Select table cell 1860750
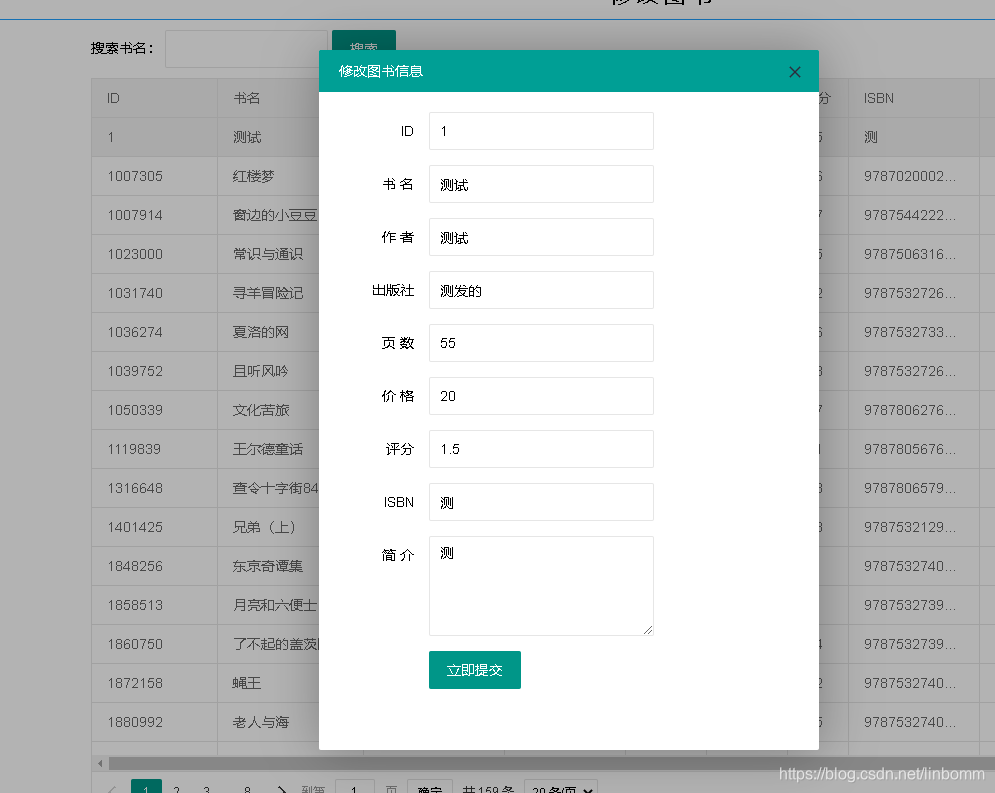This screenshot has height=793, width=995. (154, 645)
